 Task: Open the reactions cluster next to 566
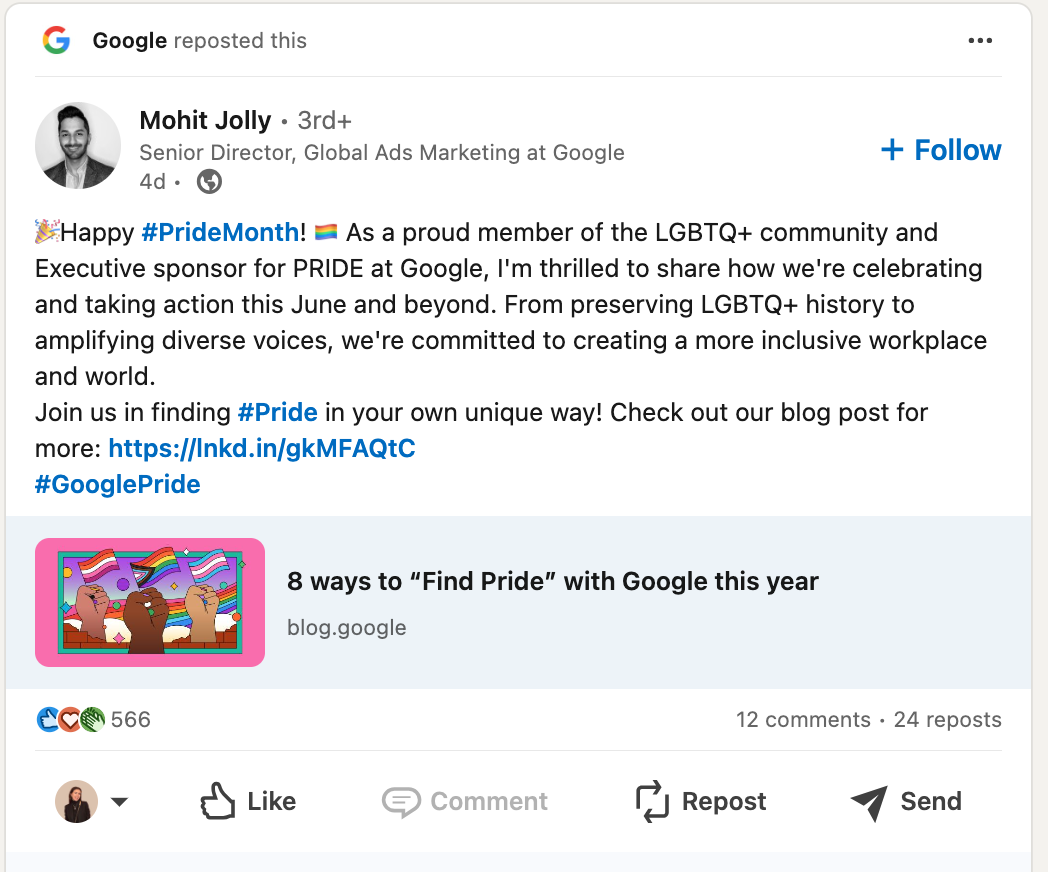[x=69, y=719]
